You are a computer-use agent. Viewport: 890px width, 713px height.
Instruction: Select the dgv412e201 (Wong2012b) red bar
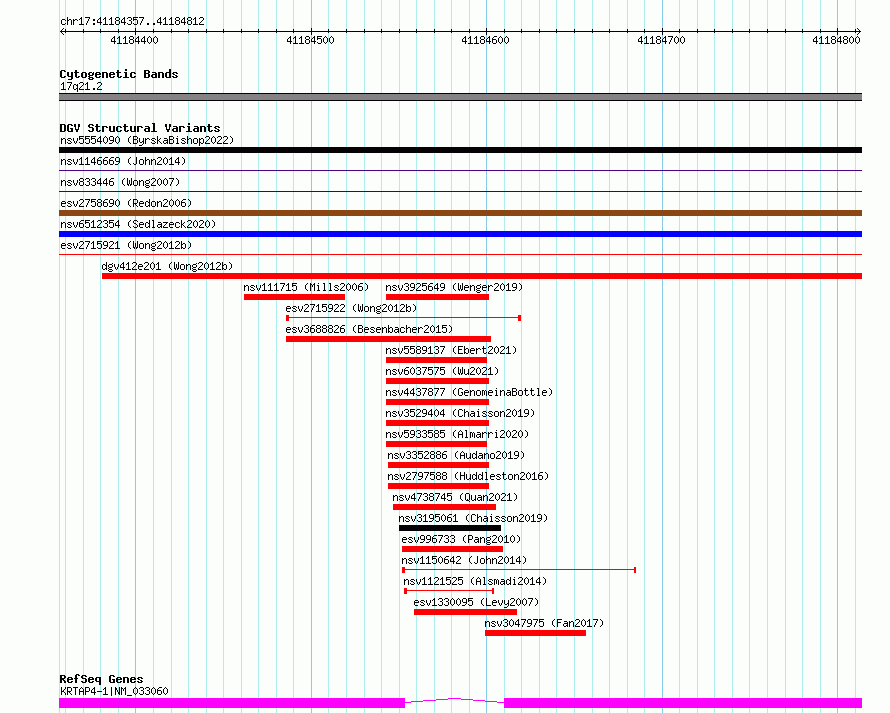click(x=482, y=276)
